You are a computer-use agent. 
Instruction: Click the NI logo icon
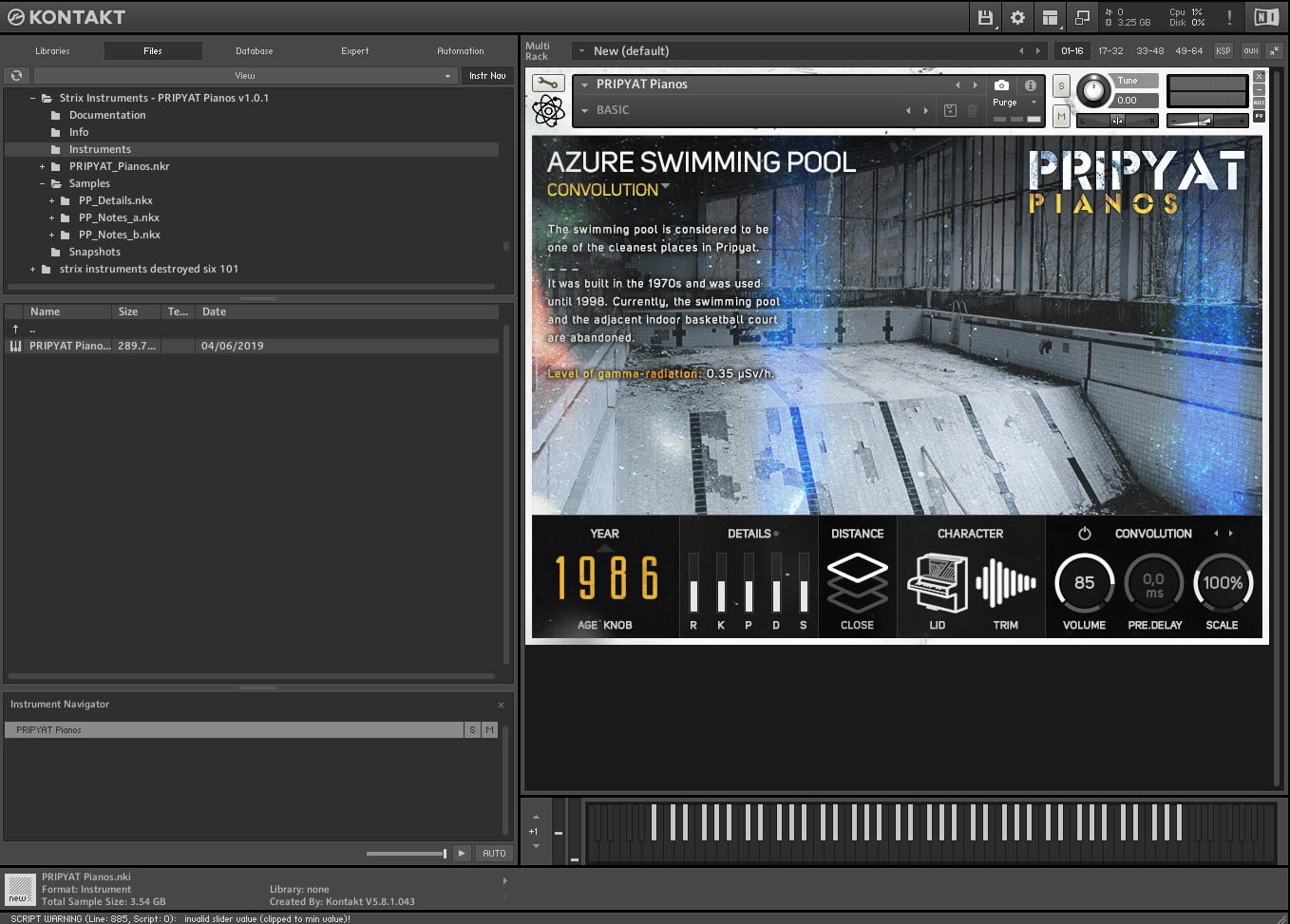tap(1266, 17)
